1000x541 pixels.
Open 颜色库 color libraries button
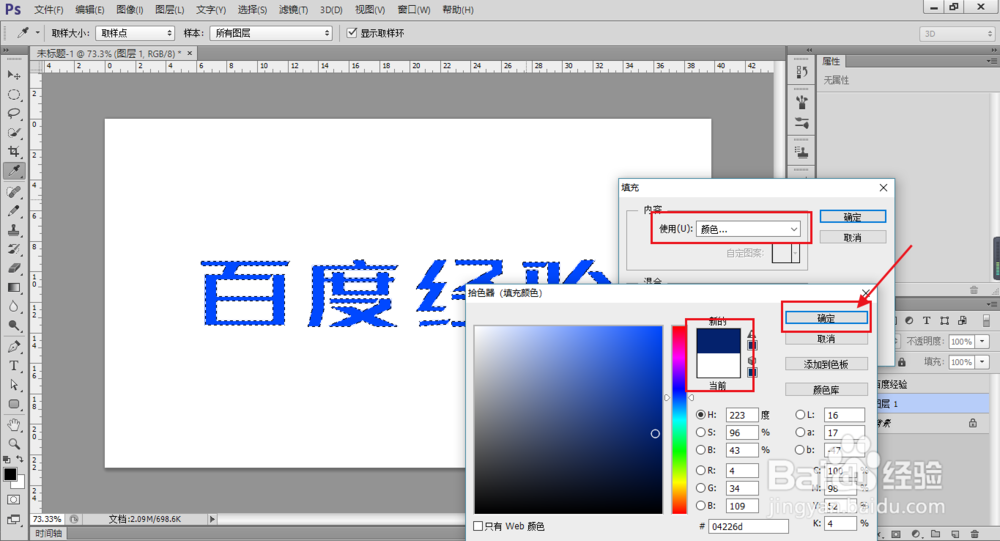coord(826,389)
